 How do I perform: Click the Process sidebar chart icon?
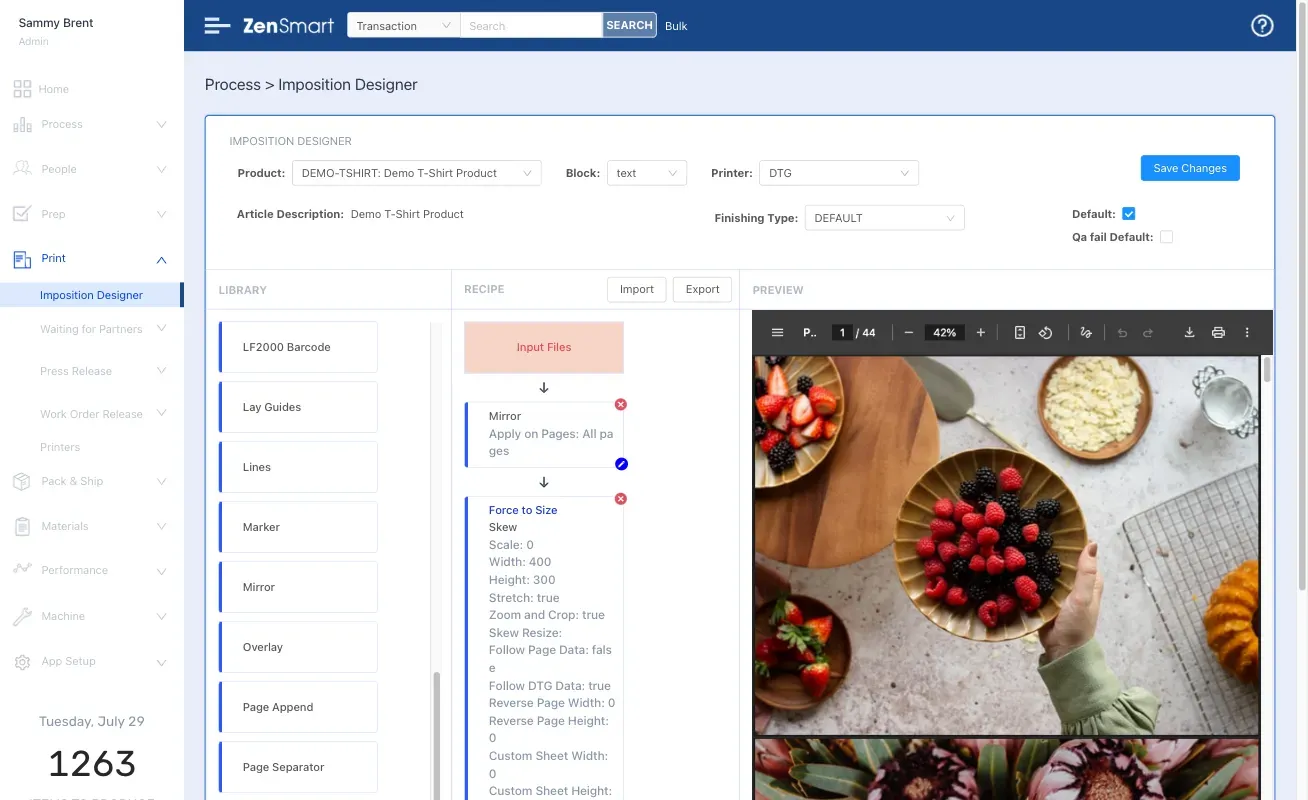coord(22,125)
